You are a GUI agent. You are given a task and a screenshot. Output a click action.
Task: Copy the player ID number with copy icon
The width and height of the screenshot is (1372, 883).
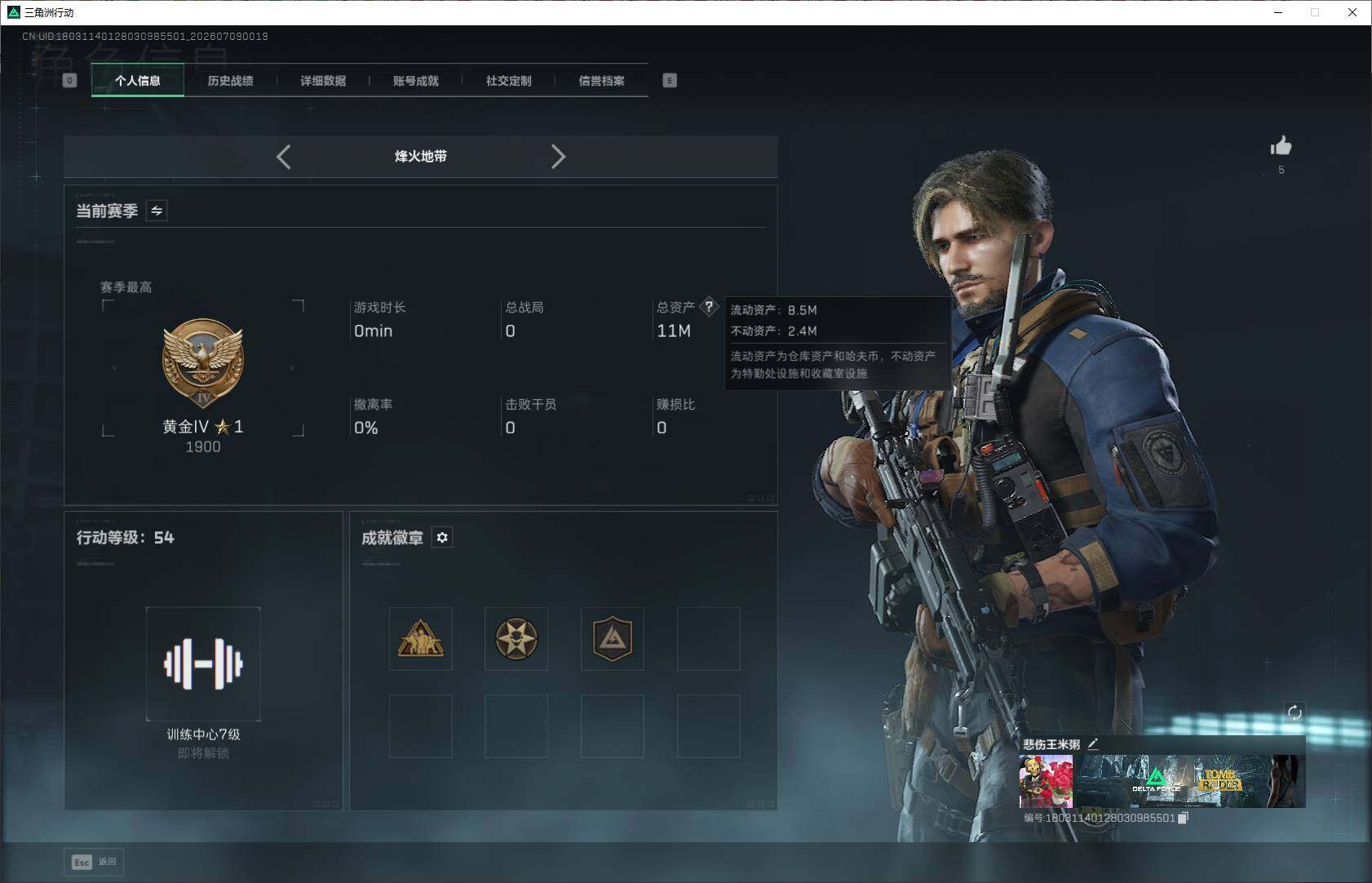coord(1183,818)
